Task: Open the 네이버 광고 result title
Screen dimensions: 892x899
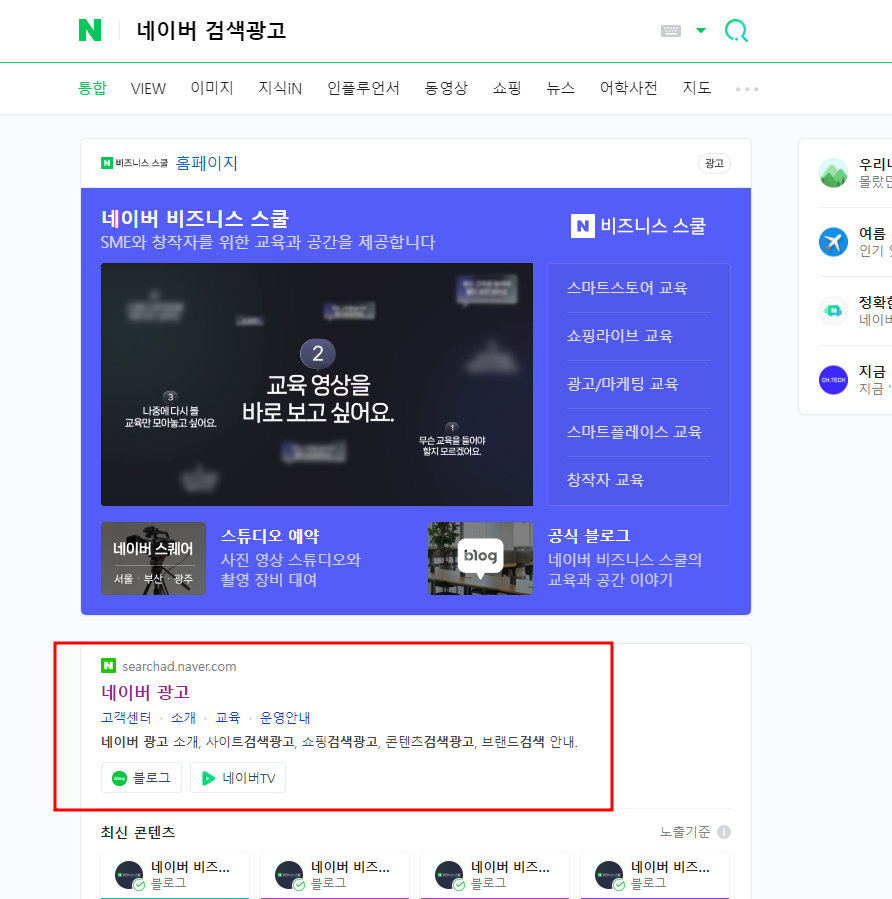Action: (145, 692)
